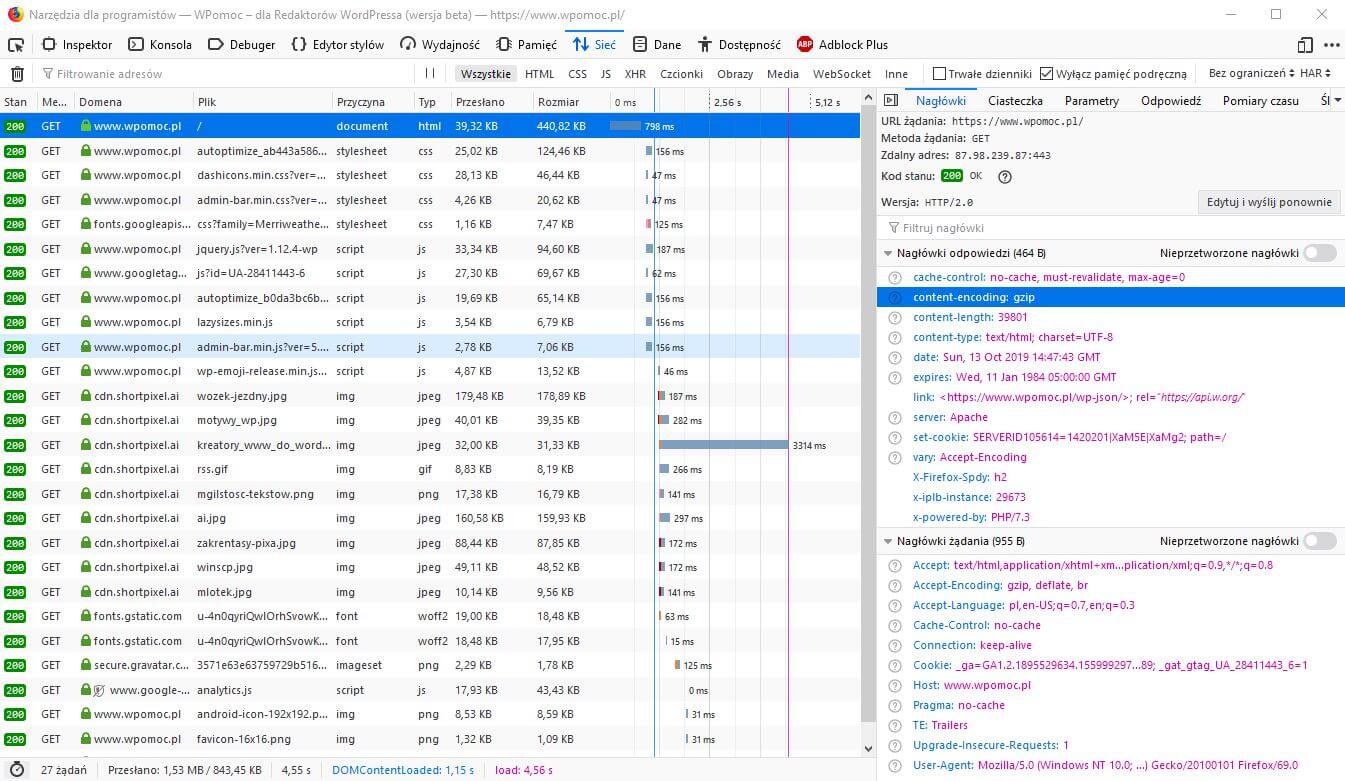Open the Debuger tab
Image resolution: width=1345 pixels, height=781 pixels.
[x=242, y=45]
